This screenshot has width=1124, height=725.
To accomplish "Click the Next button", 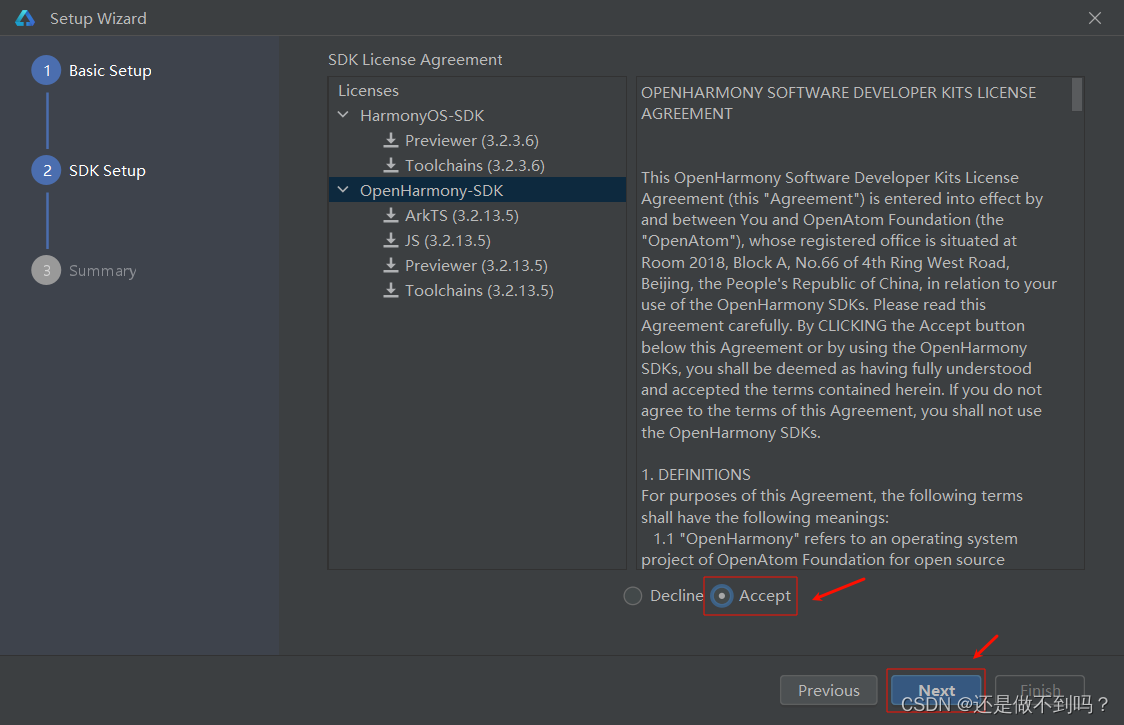I will click(x=936, y=690).
